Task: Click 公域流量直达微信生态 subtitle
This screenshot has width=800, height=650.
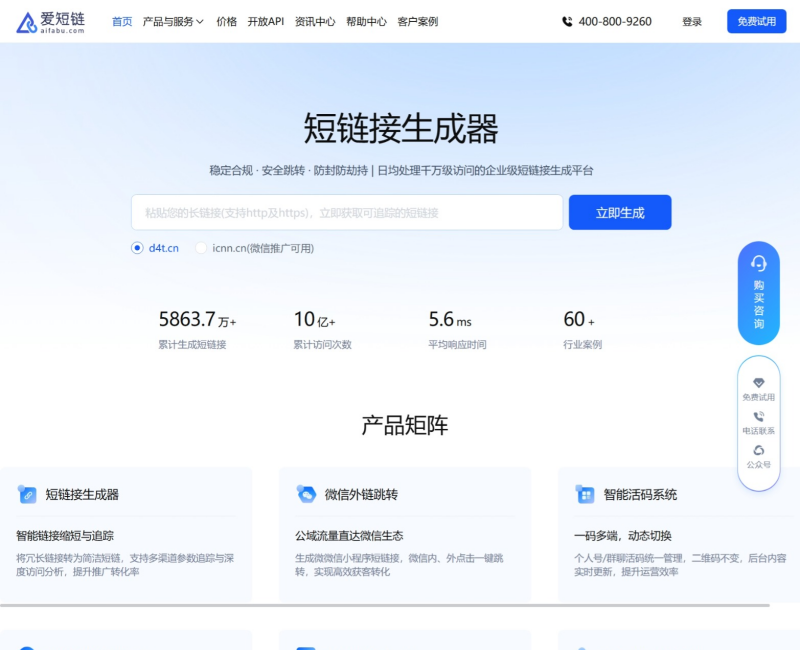Action: tap(349, 536)
